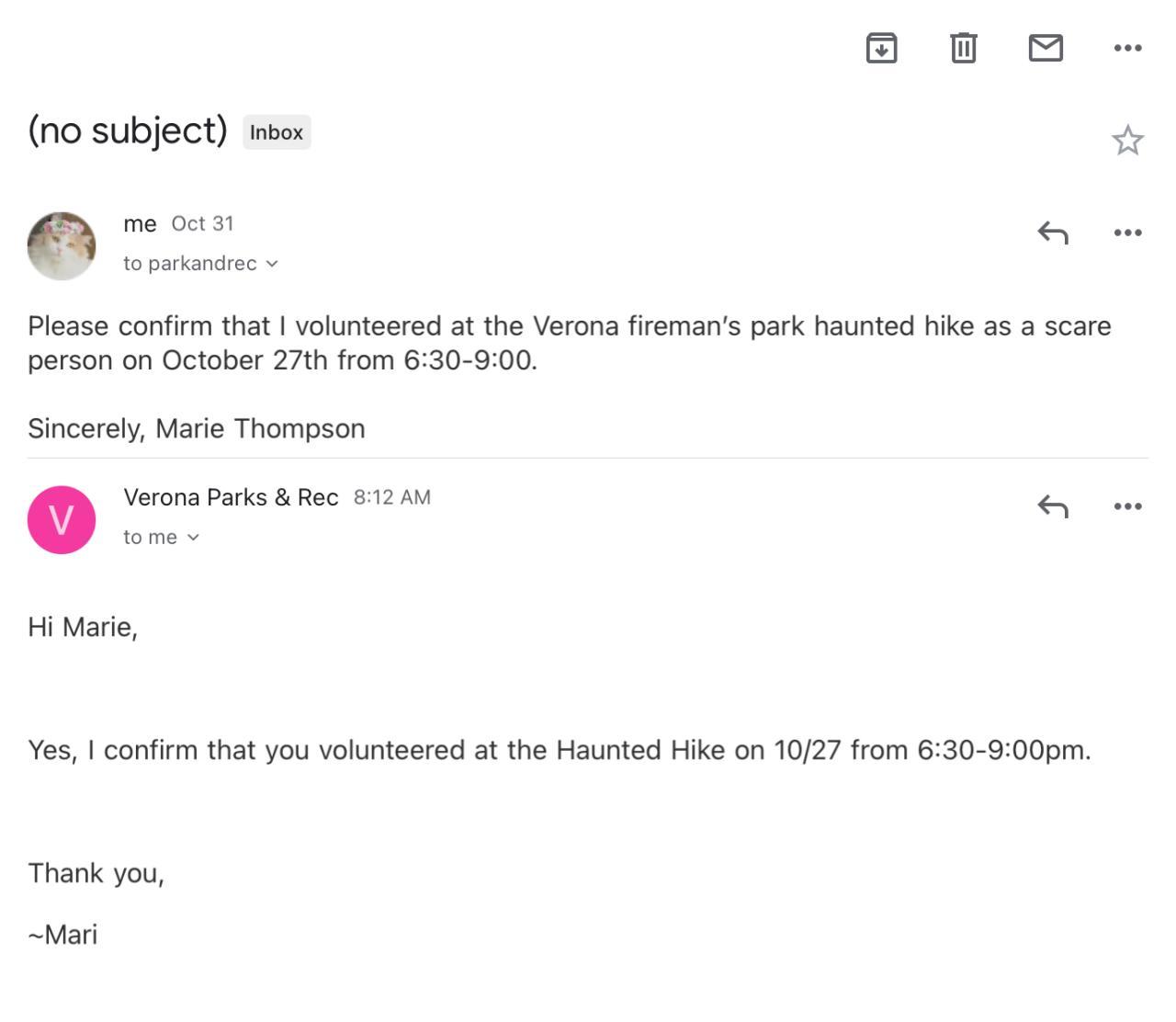Open top toolbar more options menu

(x=1127, y=48)
